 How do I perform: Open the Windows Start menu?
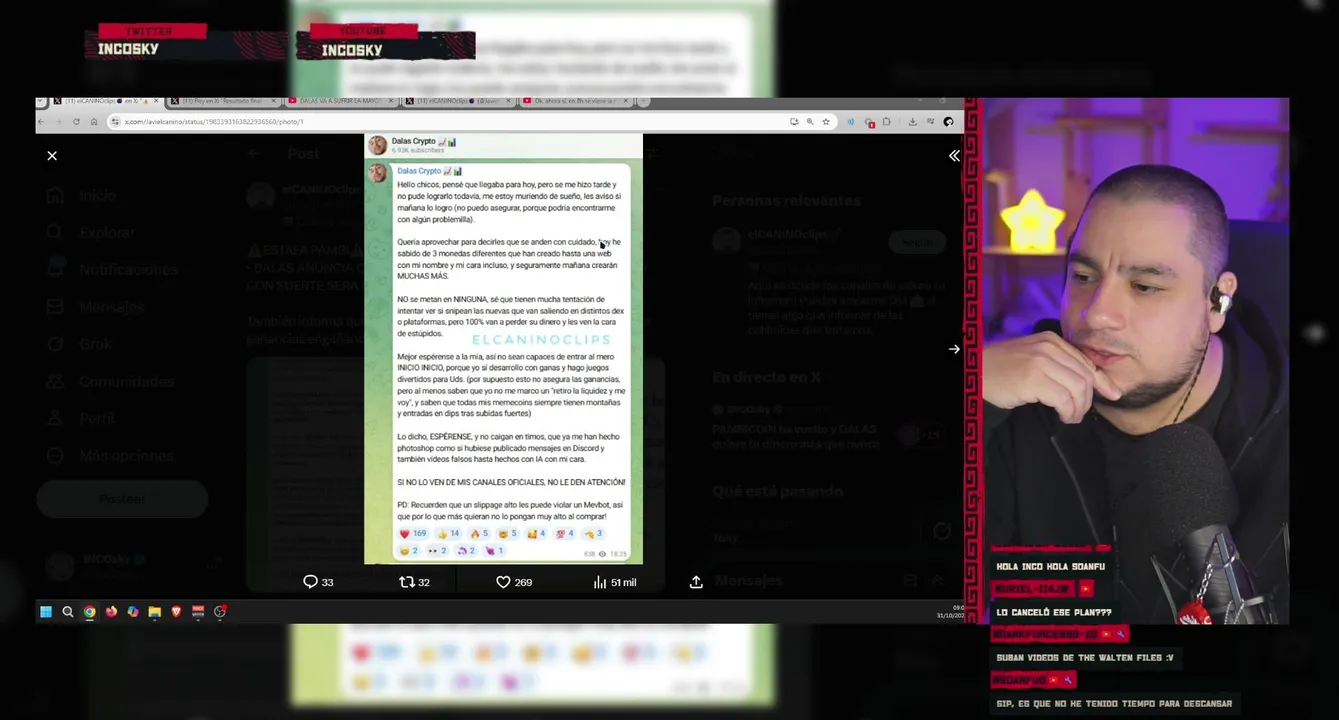[x=46, y=612]
